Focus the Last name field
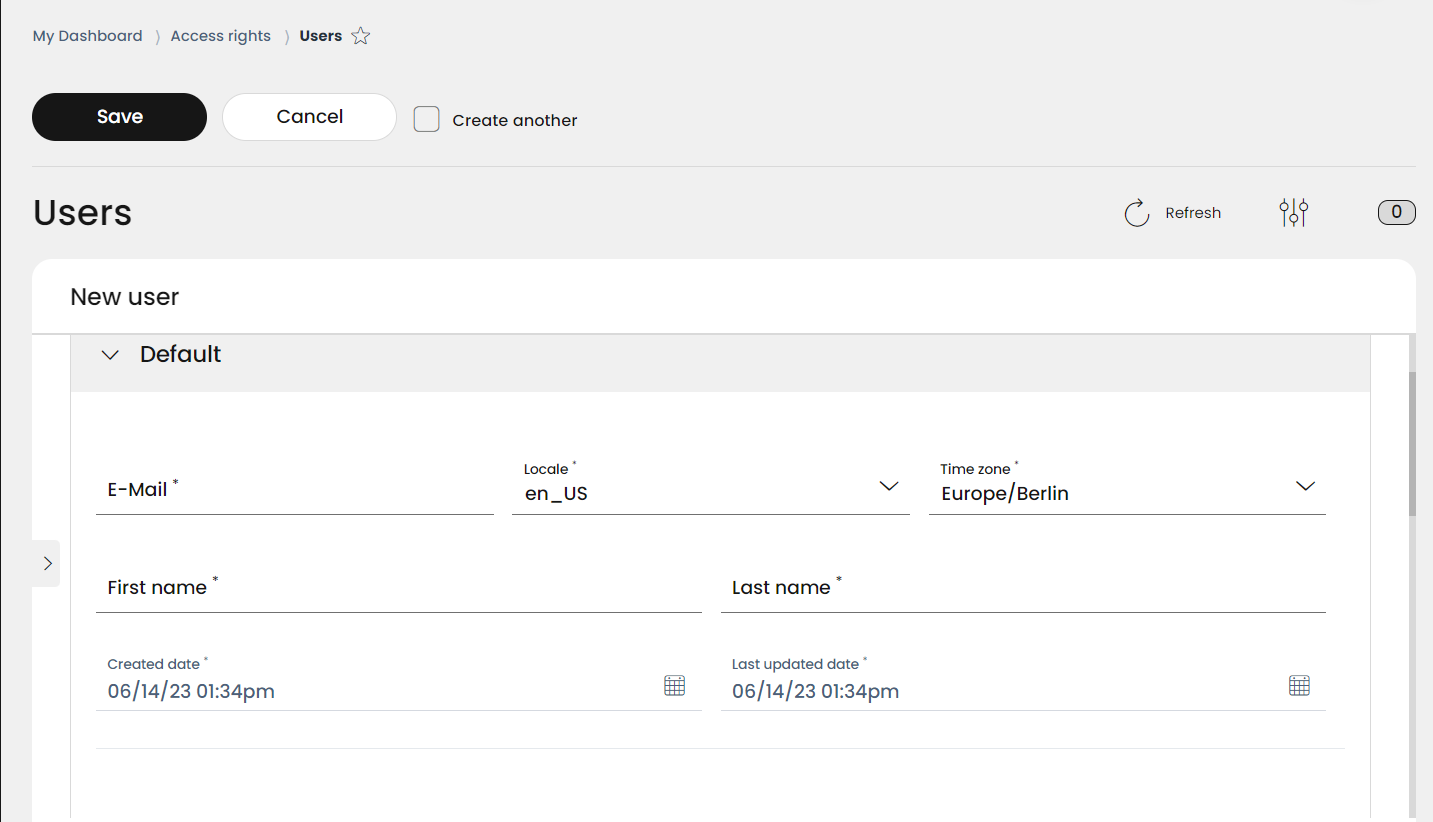The height and width of the screenshot is (822, 1433). click(x=1023, y=587)
